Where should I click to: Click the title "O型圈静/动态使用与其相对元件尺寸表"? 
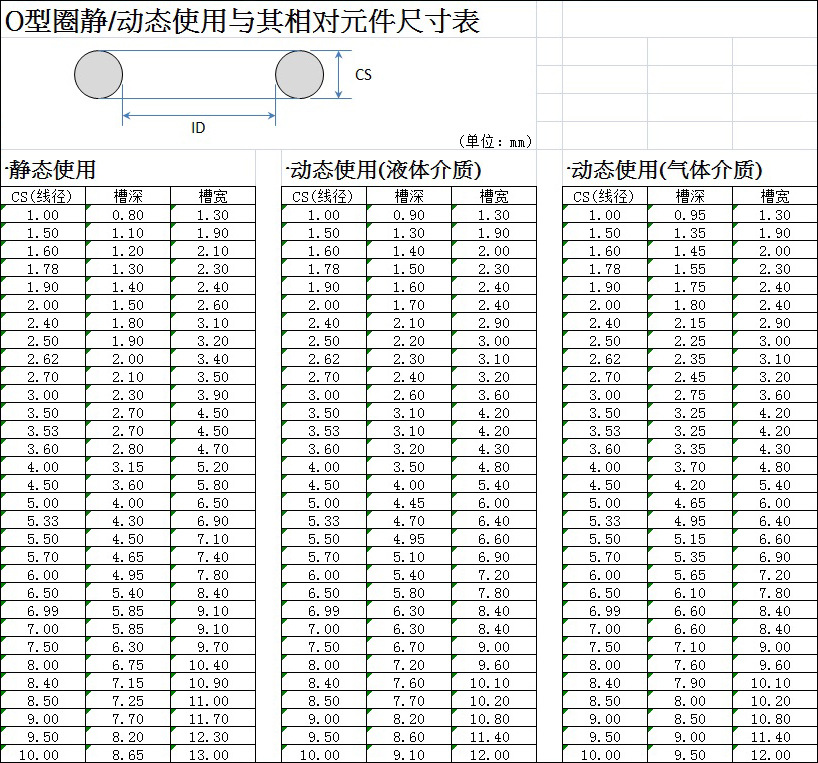242,21
